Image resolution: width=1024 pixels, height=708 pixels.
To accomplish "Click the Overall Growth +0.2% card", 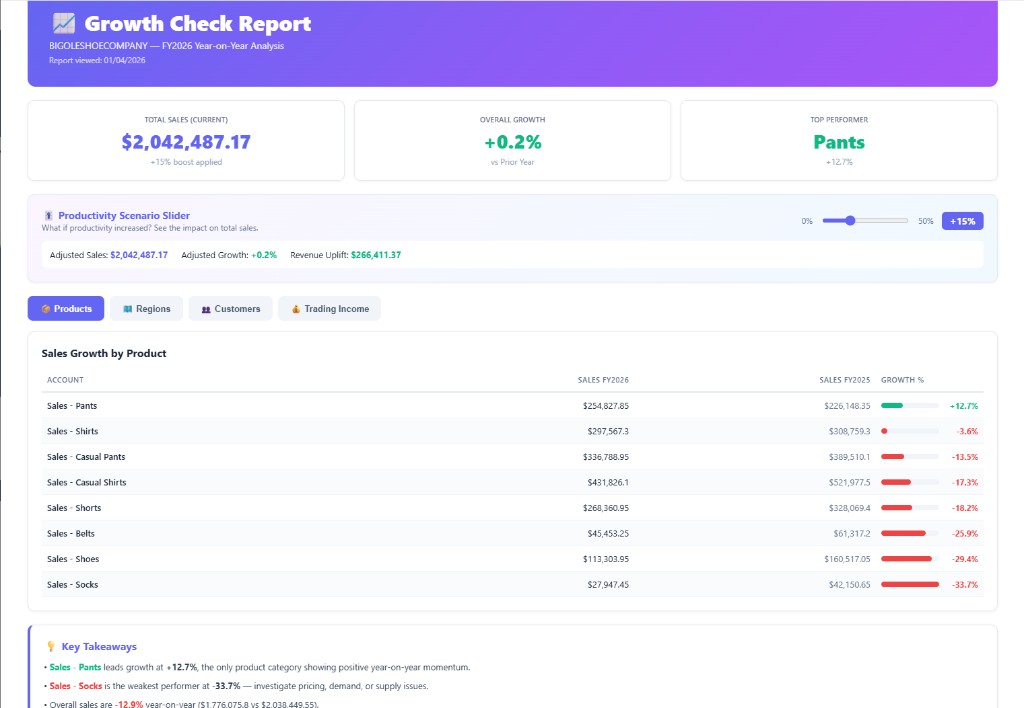I will pos(512,140).
